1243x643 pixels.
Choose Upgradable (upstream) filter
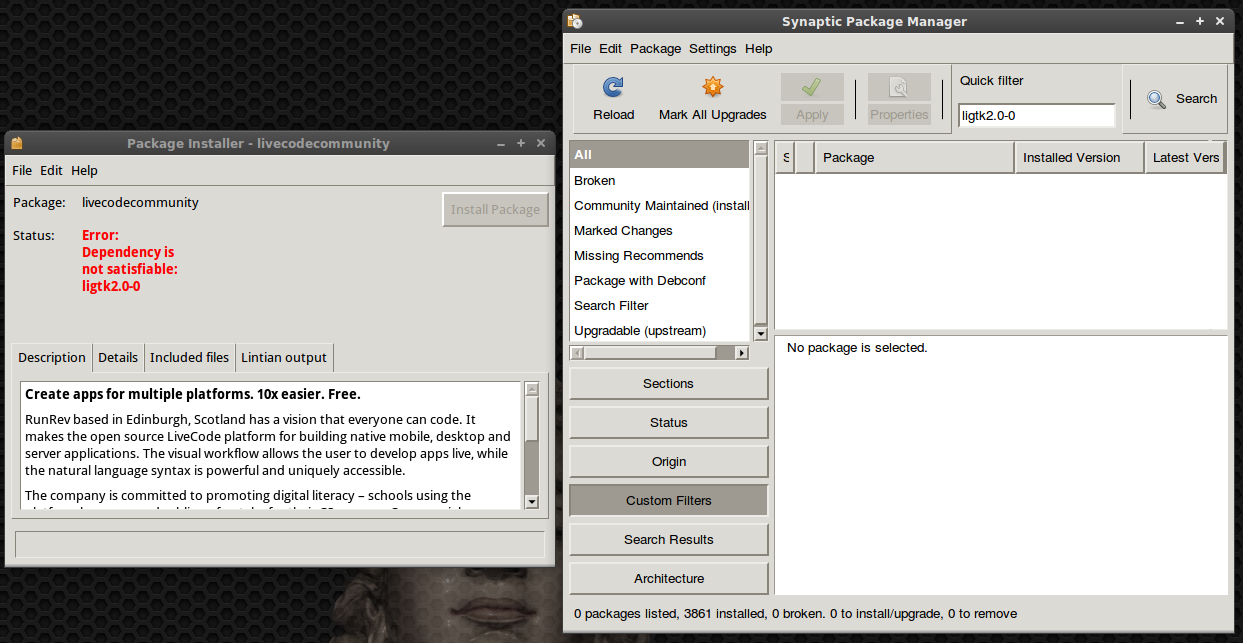[x=640, y=331]
